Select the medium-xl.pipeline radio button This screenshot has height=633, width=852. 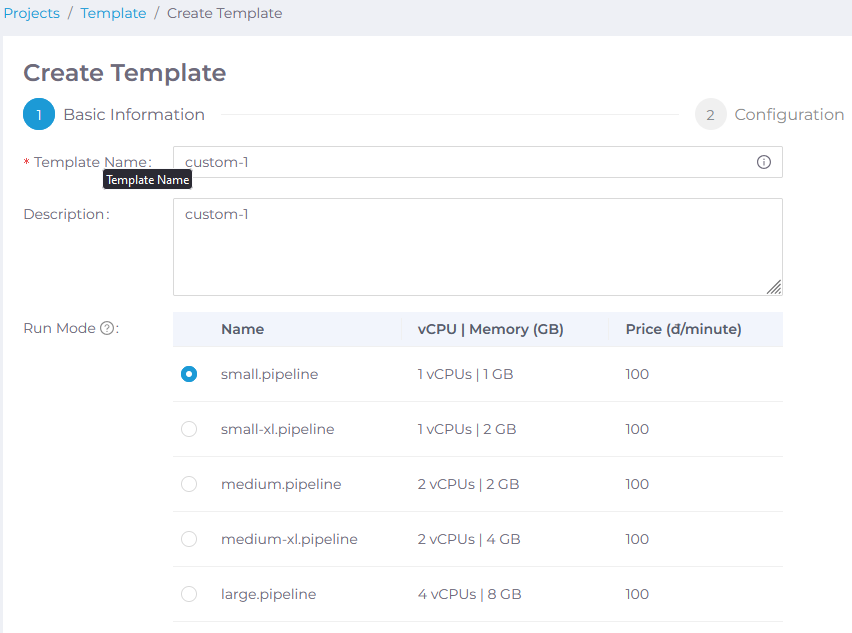pos(189,539)
